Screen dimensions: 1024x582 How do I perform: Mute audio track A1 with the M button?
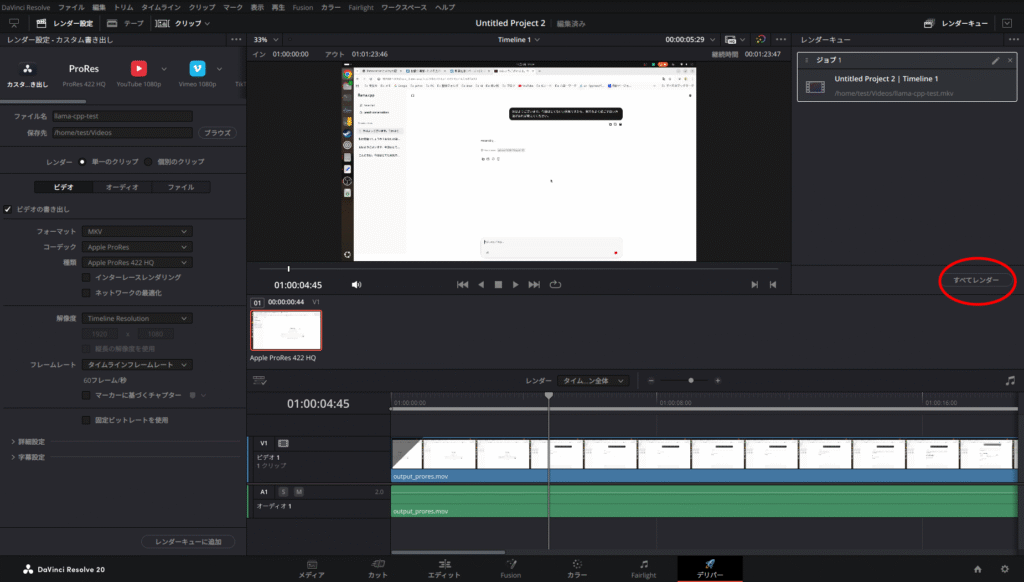[x=298, y=492]
